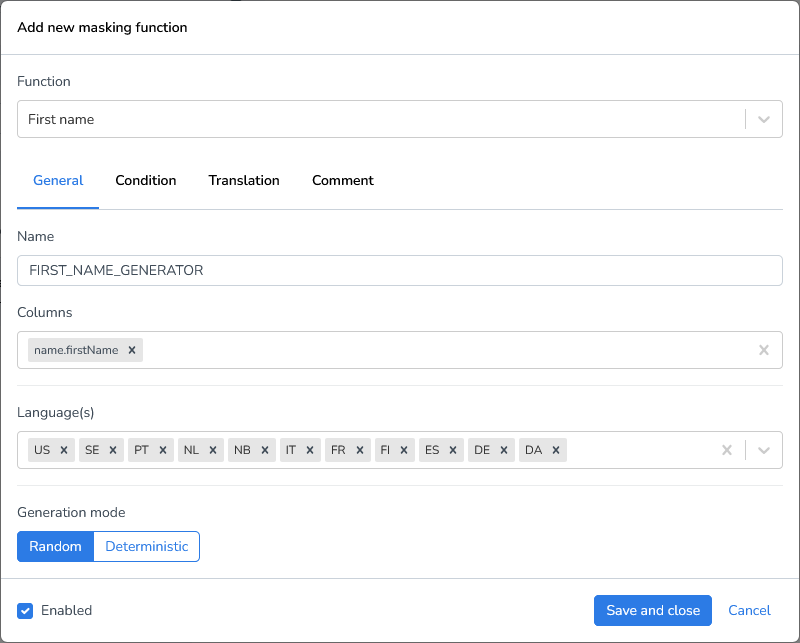Click inside the Name input field
Screen dimensions: 800x643
(x=400, y=270)
